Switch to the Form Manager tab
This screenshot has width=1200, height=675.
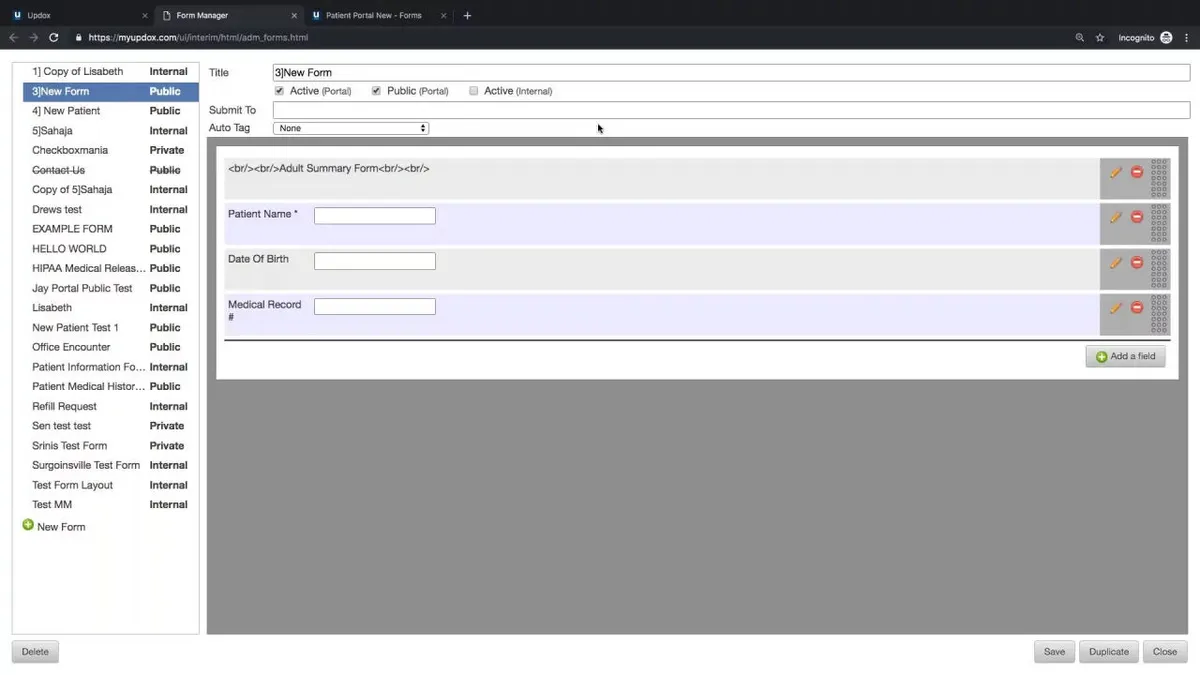(x=230, y=15)
